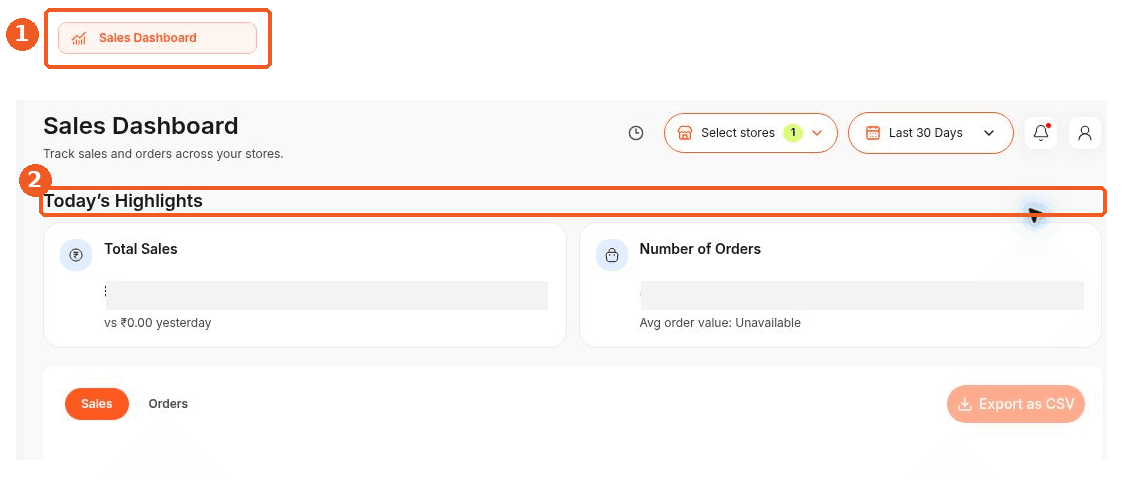Click the Total Sales card title
1123x480 pixels.
pyautogui.click(x=141, y=249)
